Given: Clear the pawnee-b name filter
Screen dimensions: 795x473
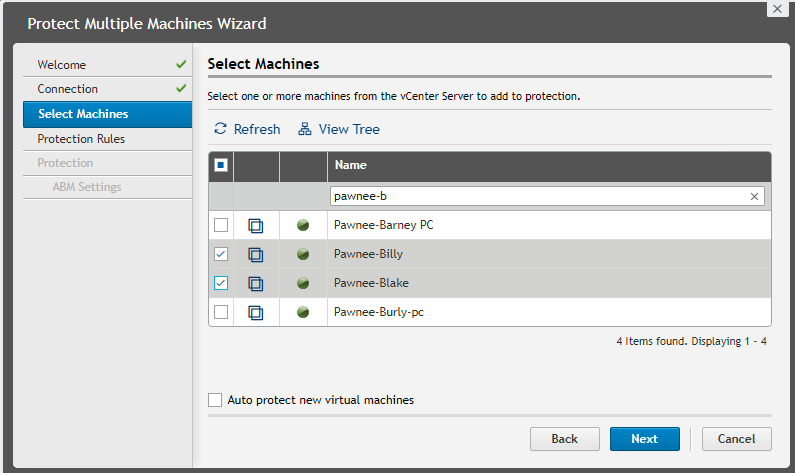Looking at the screenshot, I should point(754,197).
